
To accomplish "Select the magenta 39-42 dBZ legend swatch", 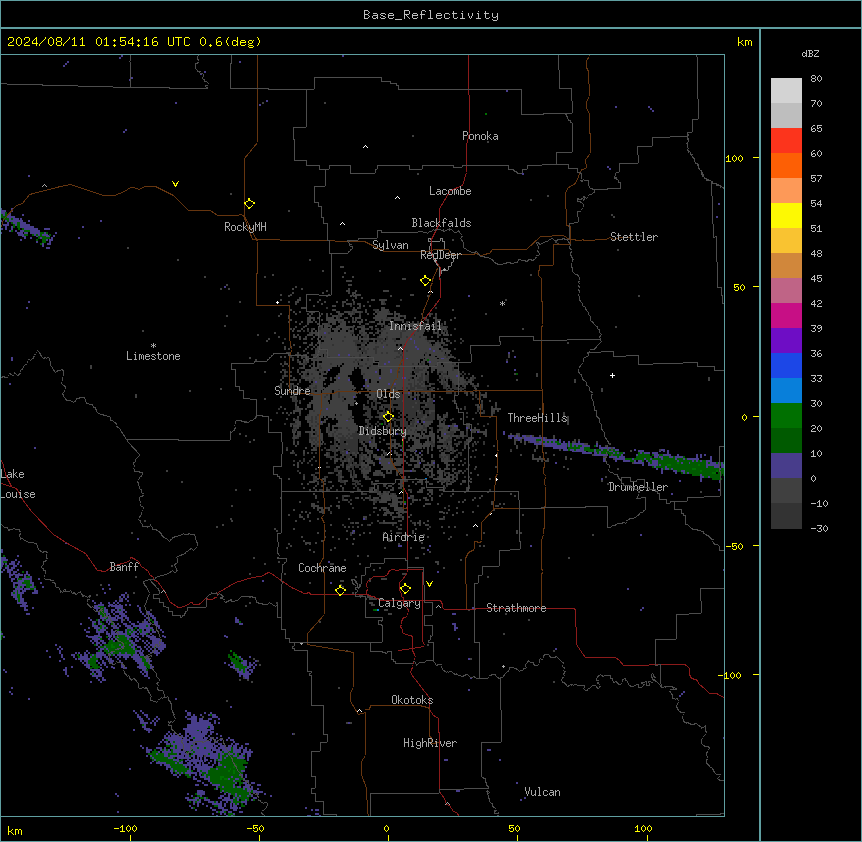I will click(786, 315).
